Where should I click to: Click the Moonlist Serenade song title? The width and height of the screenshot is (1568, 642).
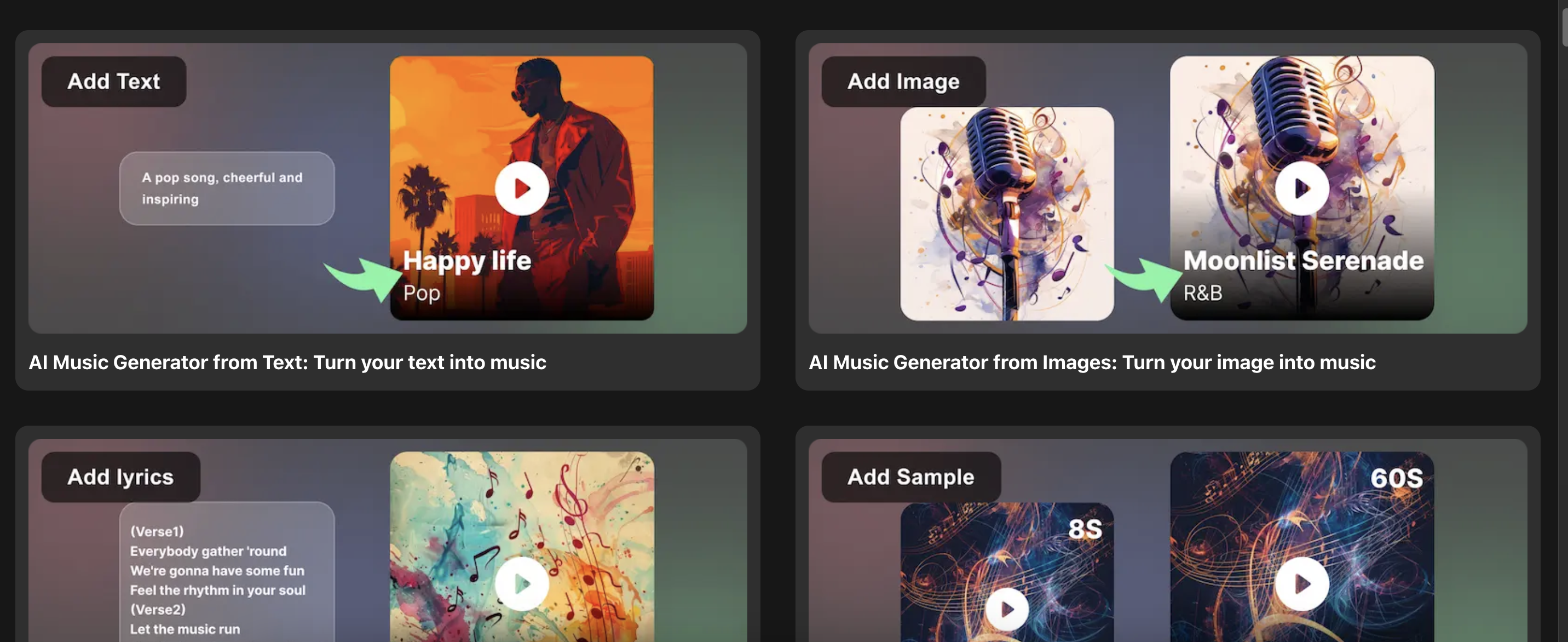1302,261
